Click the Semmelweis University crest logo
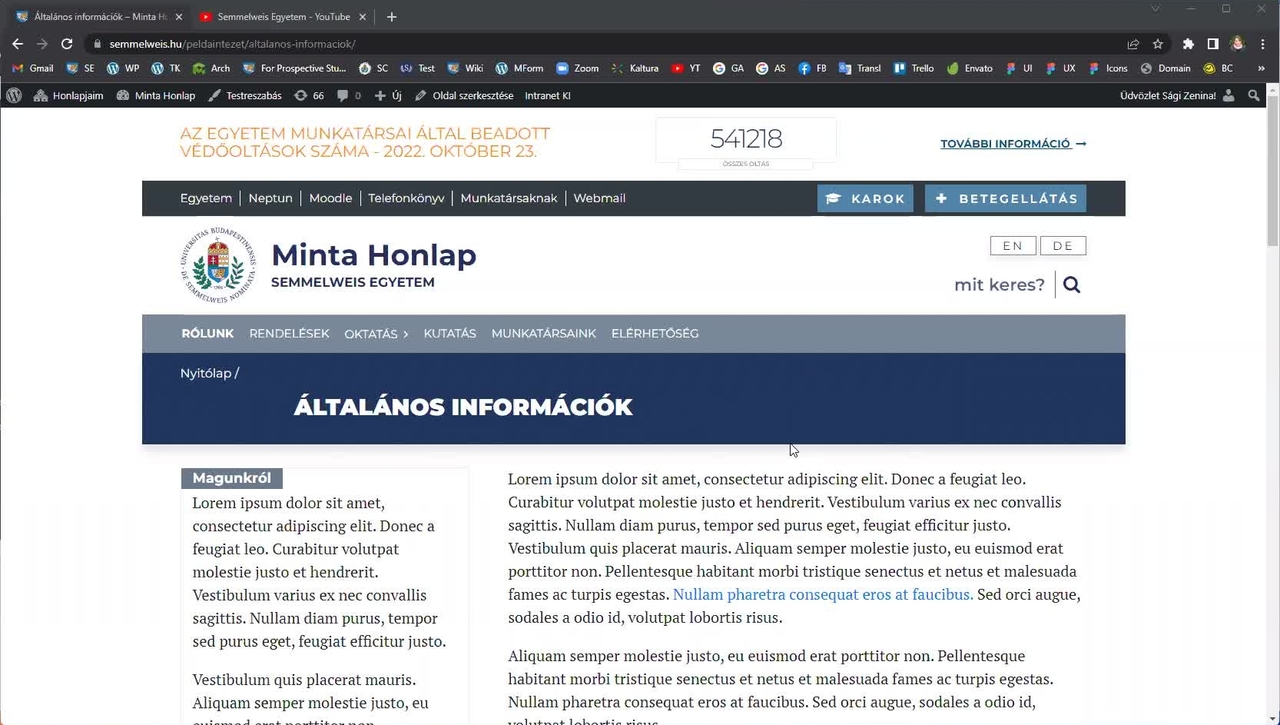This screenshot has width=1280, height=725. coord(218,265)
